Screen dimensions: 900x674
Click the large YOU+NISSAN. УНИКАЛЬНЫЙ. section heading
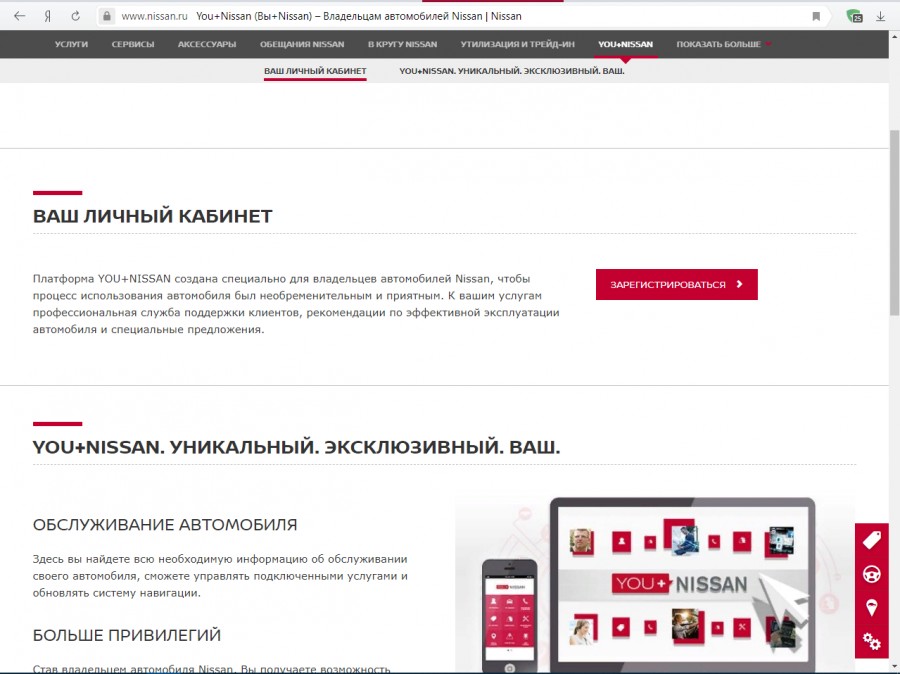[x=296, y=447]
